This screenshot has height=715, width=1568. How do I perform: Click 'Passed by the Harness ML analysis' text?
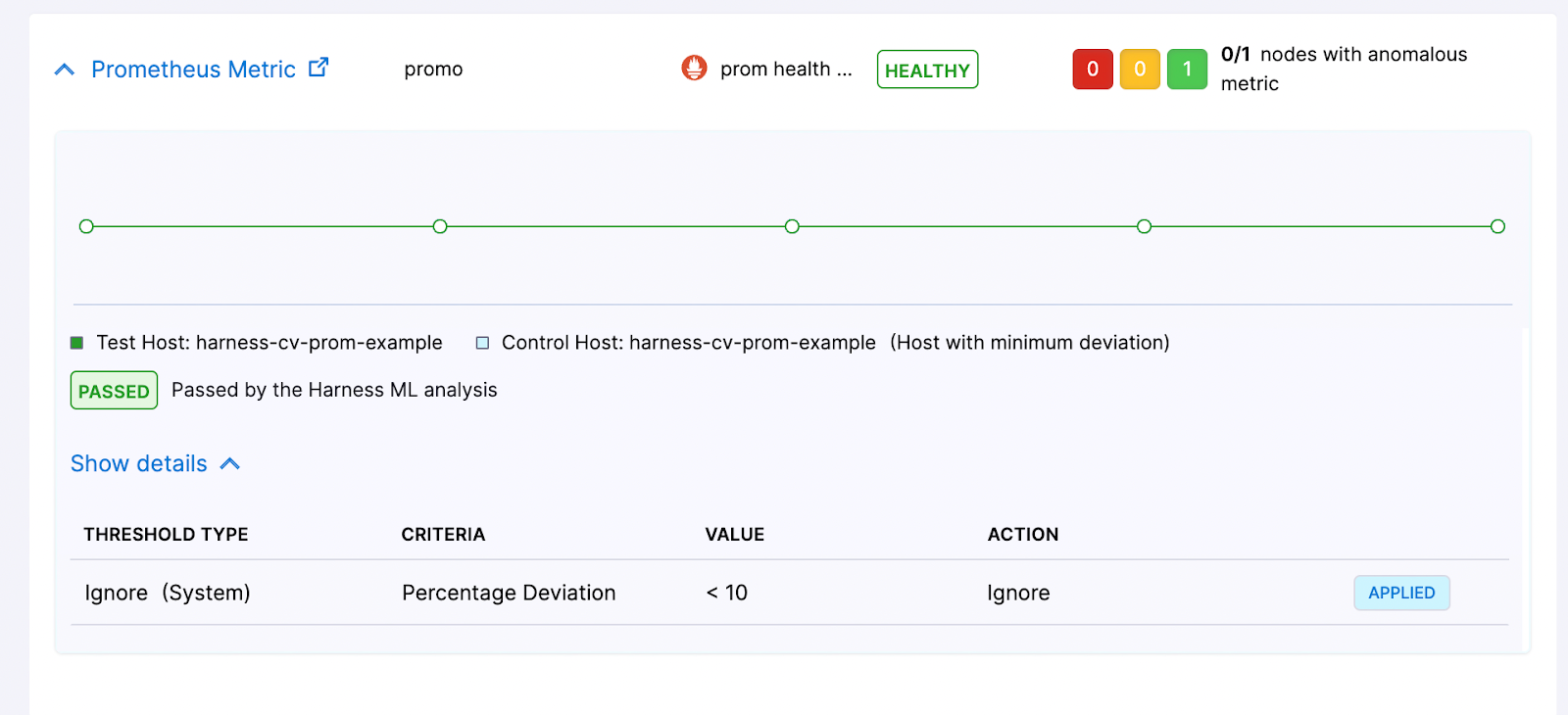(x=334, y=390)
